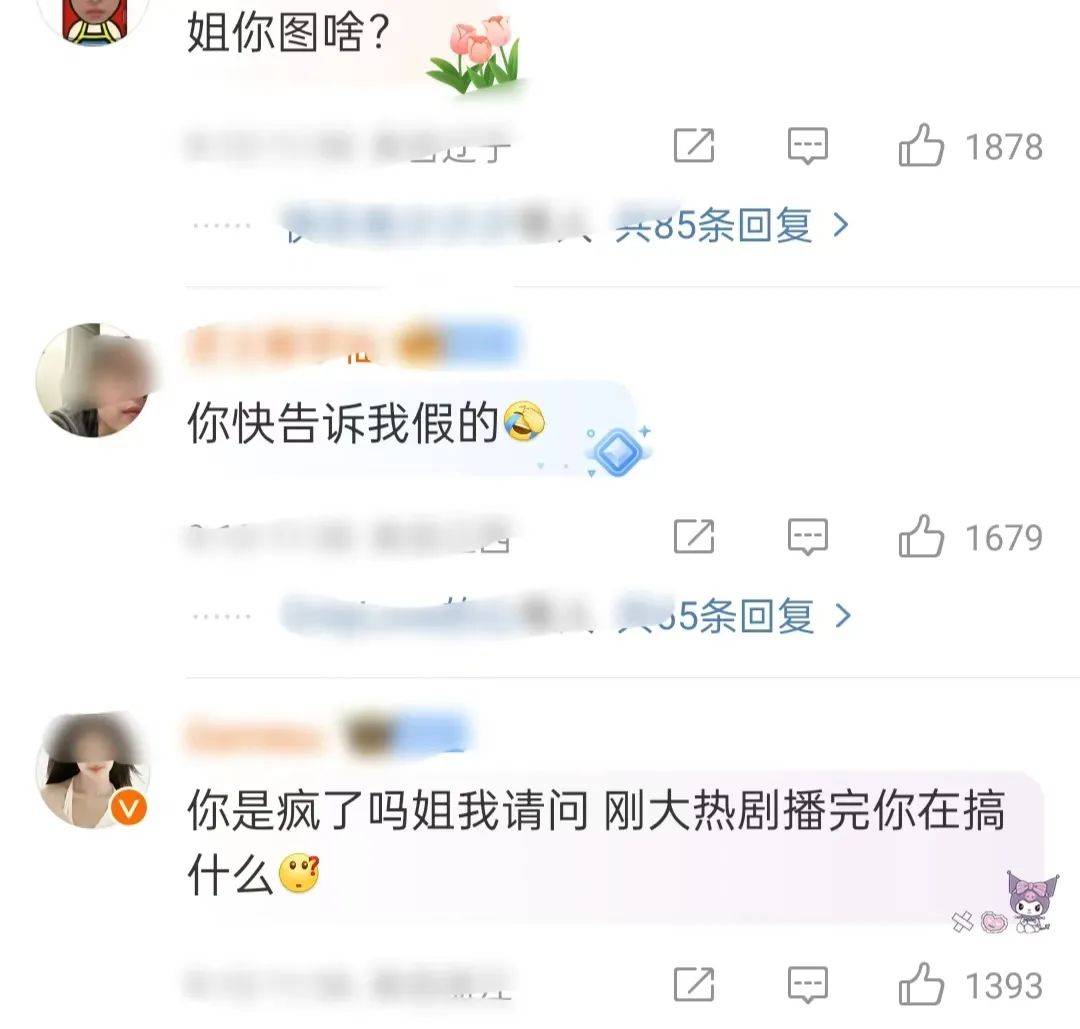Viewport: 1080px width, 1029px height.
Task: Share the '你是疯了吗姐' comment
Action: click(694, 984)
